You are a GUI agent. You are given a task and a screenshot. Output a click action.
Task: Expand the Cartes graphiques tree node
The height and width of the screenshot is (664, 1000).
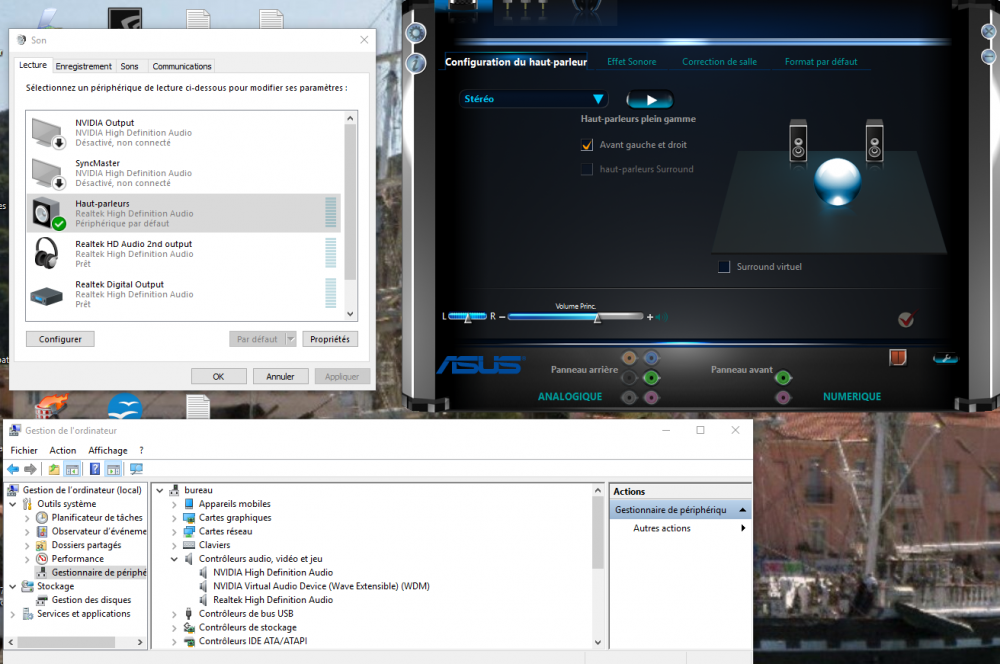tap(174, 518)
